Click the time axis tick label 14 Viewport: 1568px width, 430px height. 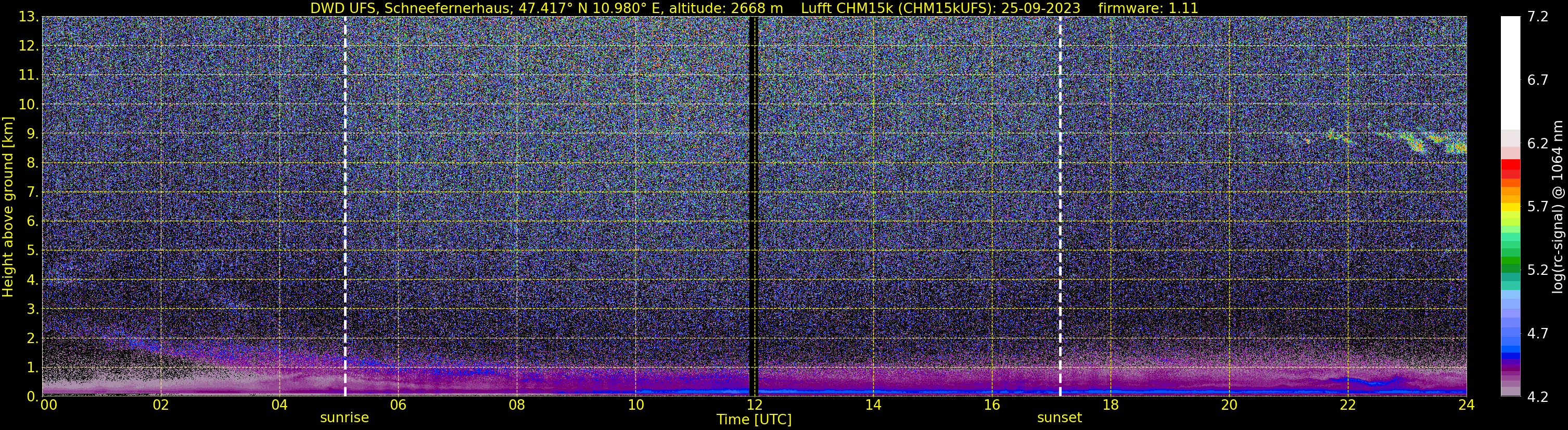(x=873, y=405)
